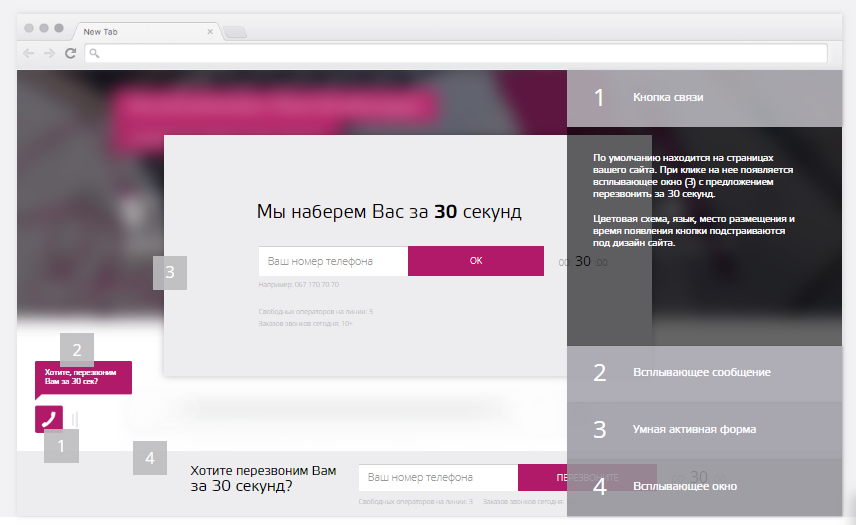This screenshot has width=856, height=525.
Task: Click the search magnifier in address bar
Action: [x=94, y=53]
